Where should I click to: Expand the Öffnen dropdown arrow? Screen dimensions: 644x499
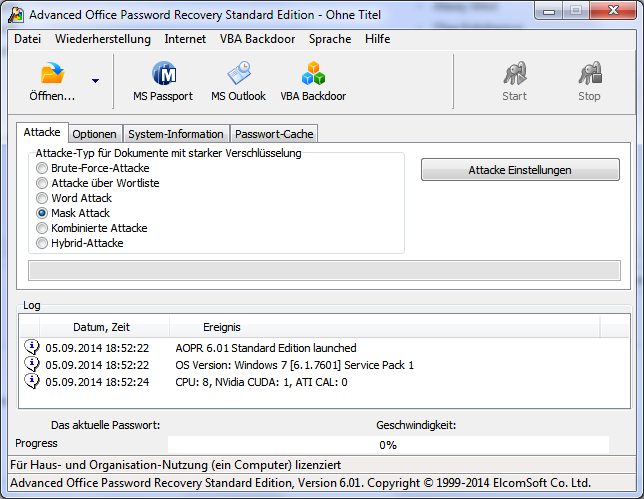coord(95,81)
